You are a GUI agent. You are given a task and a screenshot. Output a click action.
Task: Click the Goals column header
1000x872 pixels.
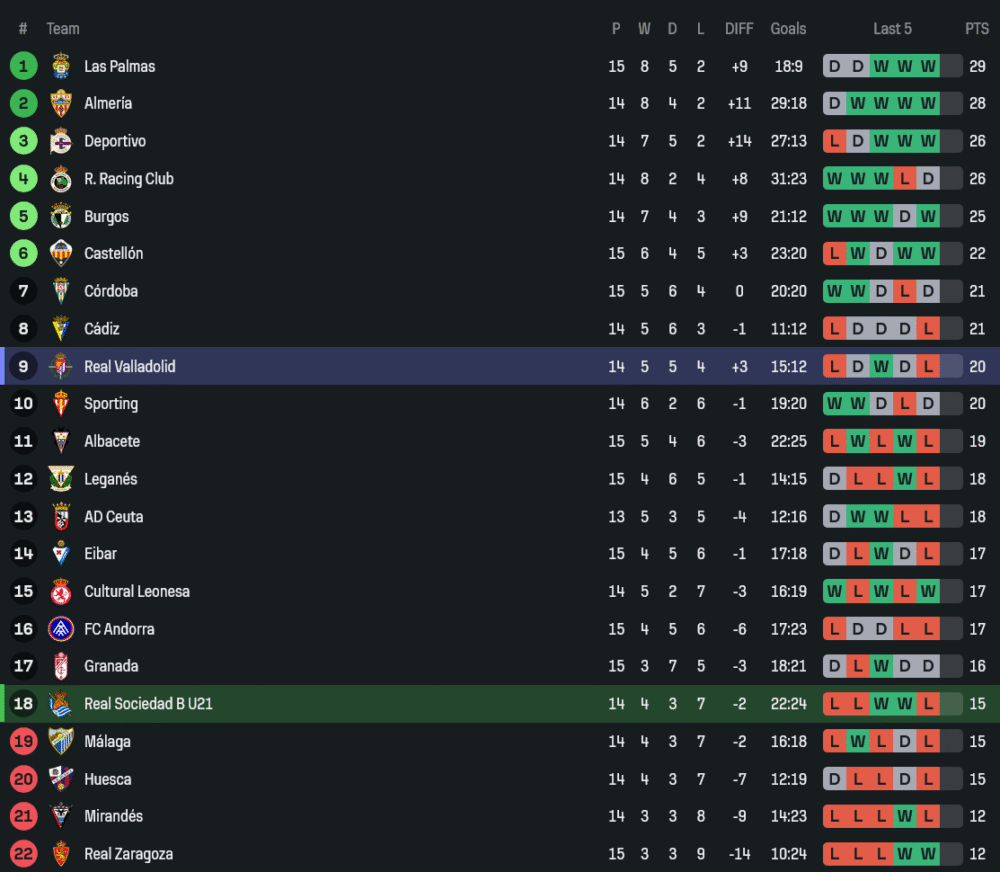click(788, 29)
